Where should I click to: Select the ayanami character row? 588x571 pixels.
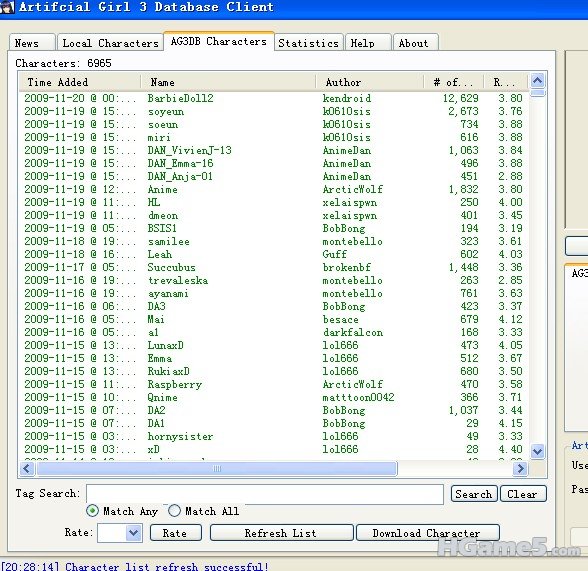tap(274, 293)
